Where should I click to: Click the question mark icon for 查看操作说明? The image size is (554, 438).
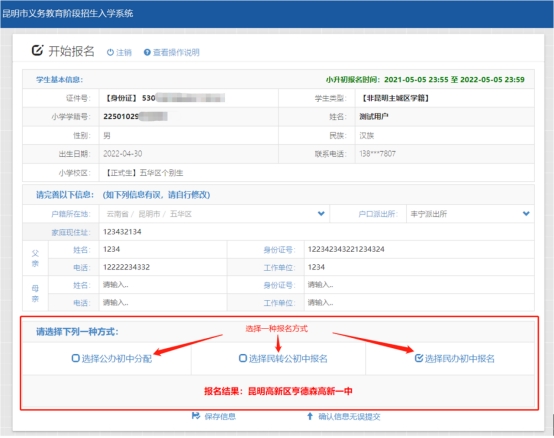[147, 52]
